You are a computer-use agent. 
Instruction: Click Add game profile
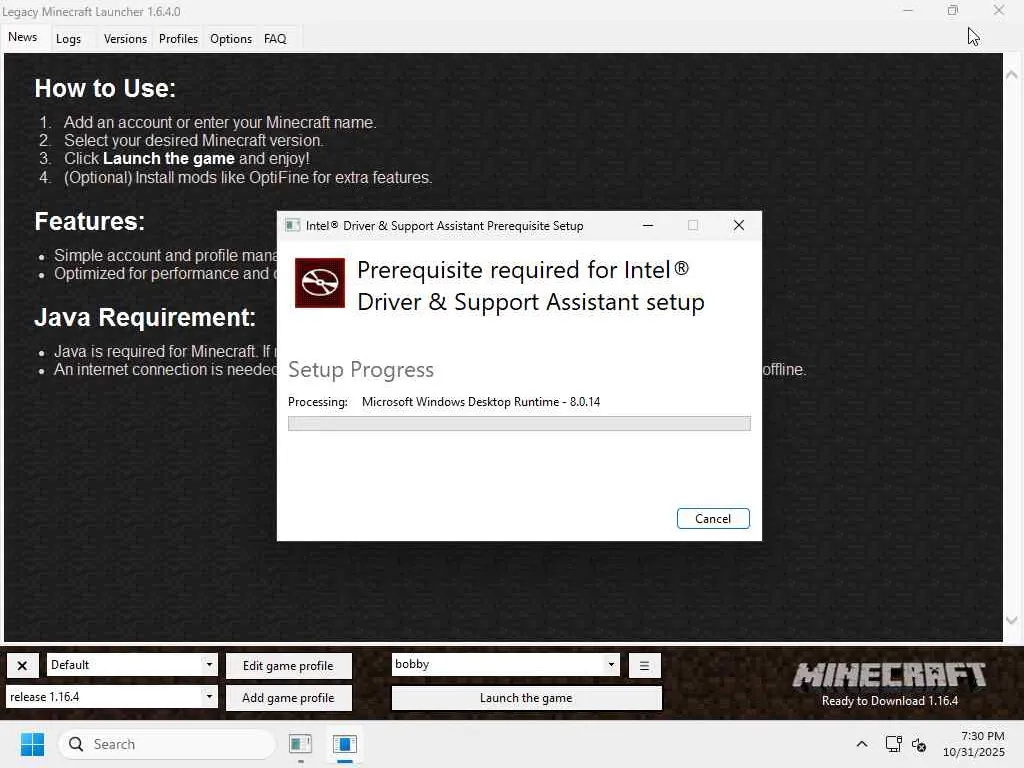288,697
